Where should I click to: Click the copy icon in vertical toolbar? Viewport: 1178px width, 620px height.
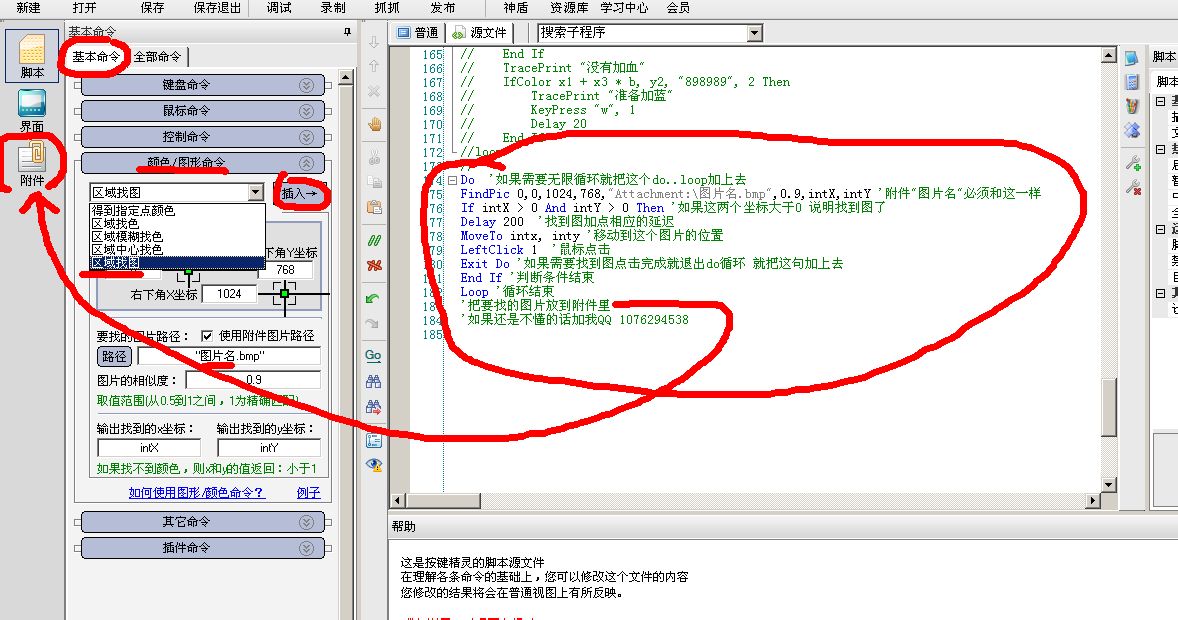pyautogui.click(x=373, y=182)
